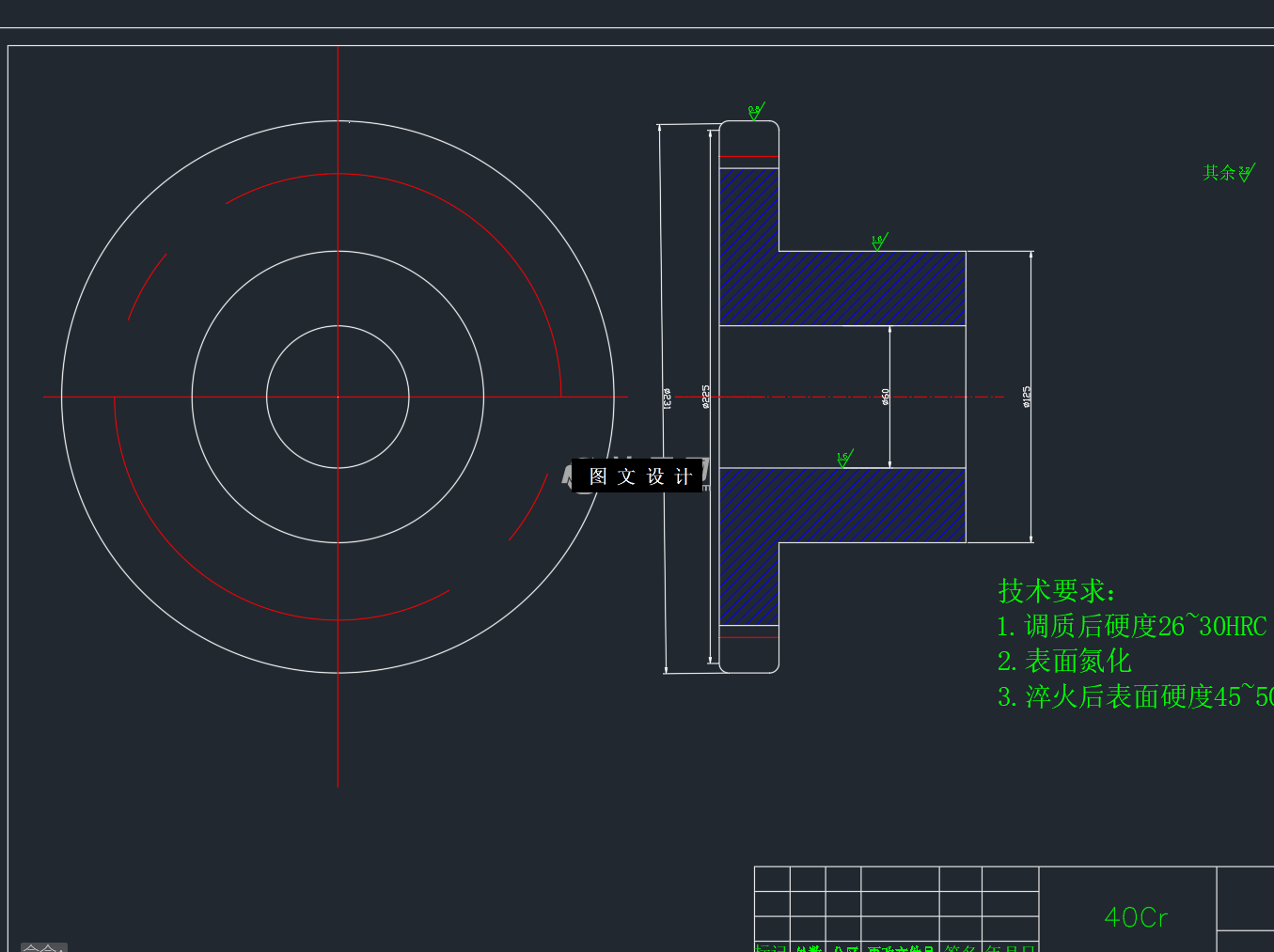The height and width of the screenshot is (952, 1274).
Task: Select the ø225 diameter dimension text
Action: [706, 397]
